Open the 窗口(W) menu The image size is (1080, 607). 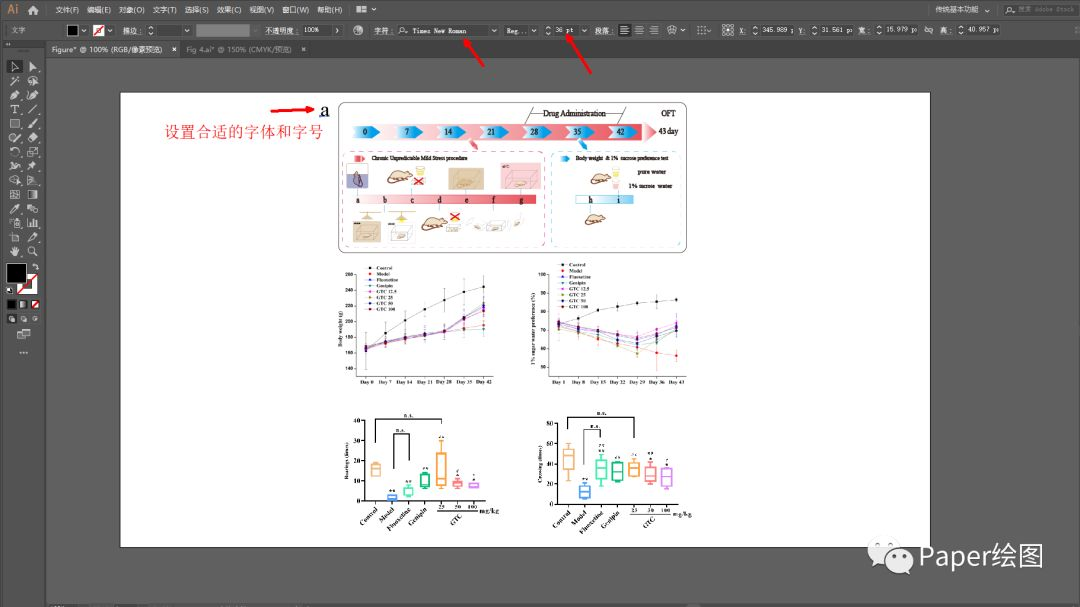tap(296, 9)
